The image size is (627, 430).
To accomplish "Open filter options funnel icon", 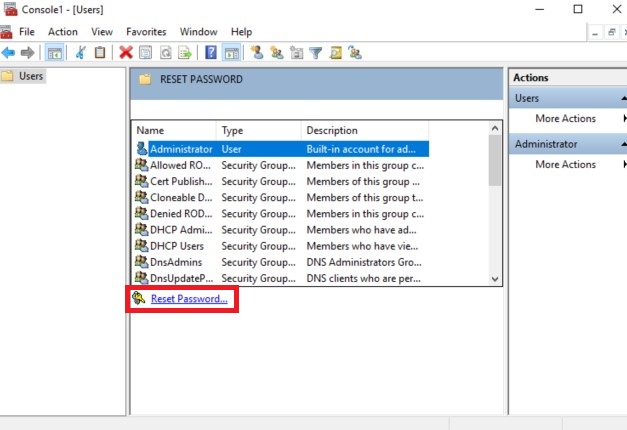I will point(315,53).
